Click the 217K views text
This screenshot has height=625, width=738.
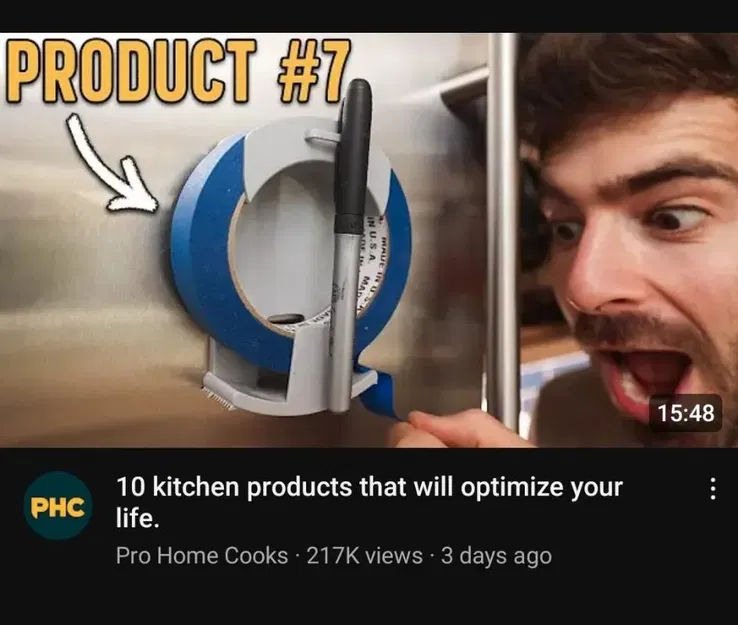tap(364, 555)
